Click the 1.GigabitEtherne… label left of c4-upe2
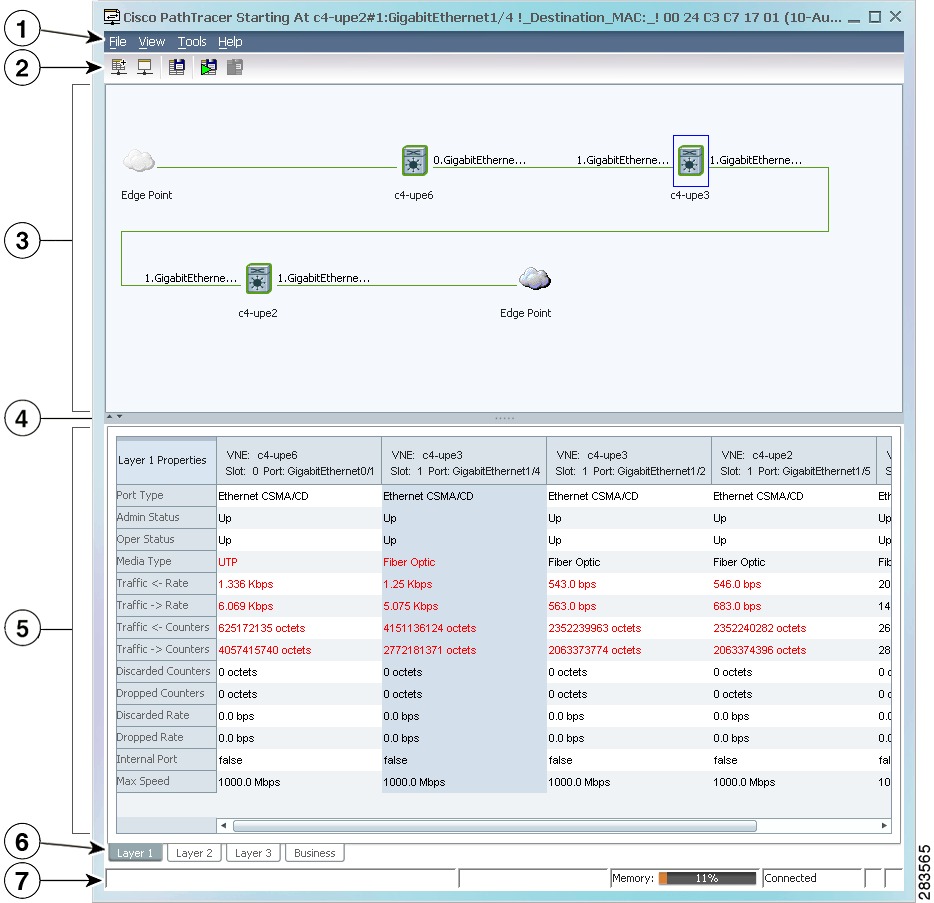934x903 pixels. pos(191,278)
